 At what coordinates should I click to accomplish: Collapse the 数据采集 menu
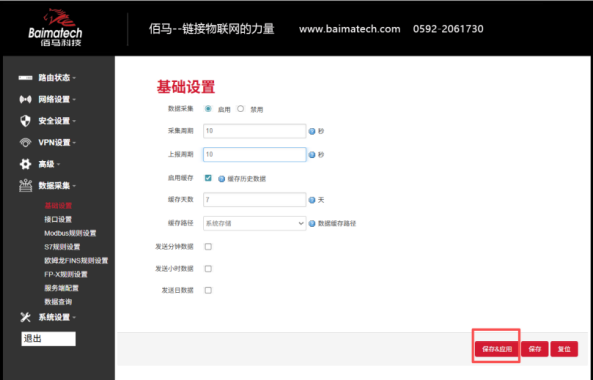(x=57, y=186)
